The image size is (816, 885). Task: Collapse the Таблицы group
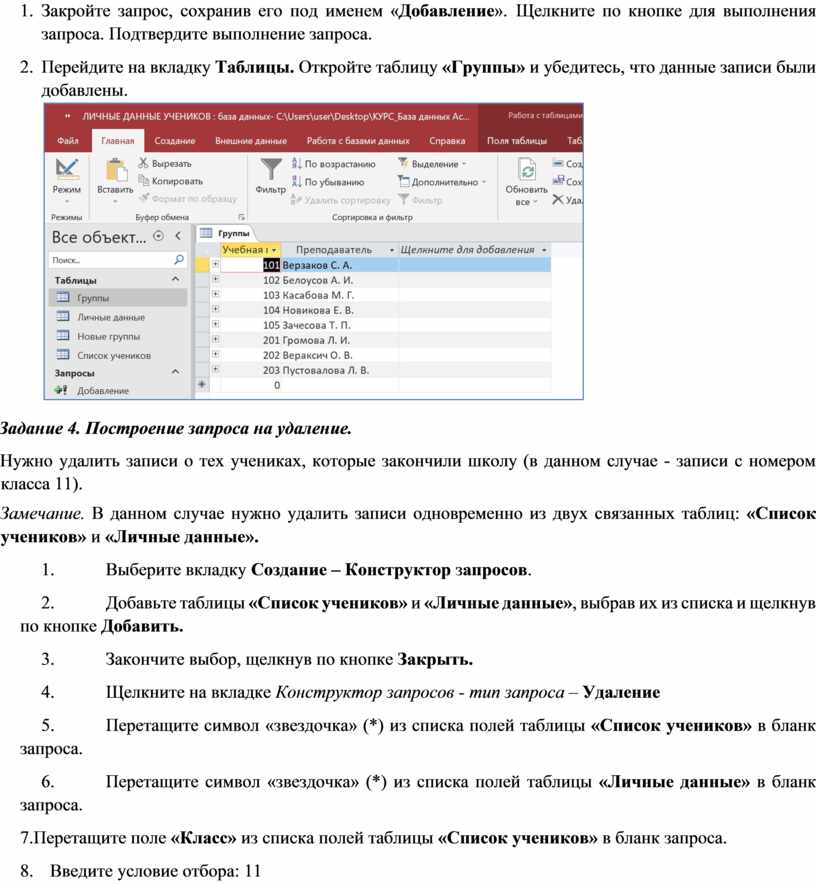click(x=176, y=279)
